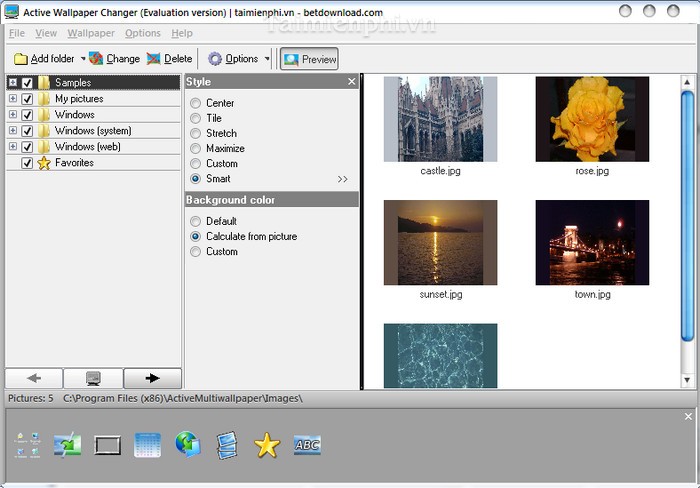
Task: Toggle the Preview button
Action: pos(310,59)
